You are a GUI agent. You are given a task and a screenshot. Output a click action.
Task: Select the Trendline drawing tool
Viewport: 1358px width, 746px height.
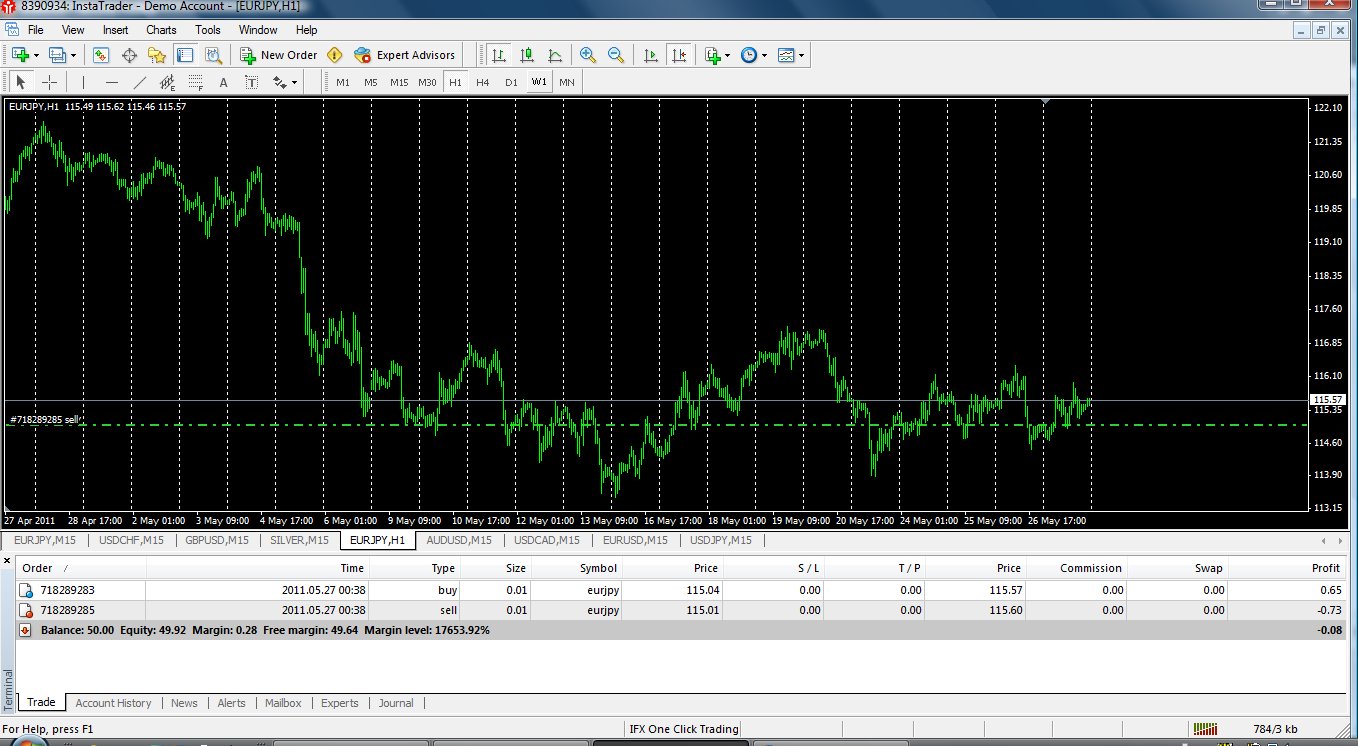[x=139, y=82]
